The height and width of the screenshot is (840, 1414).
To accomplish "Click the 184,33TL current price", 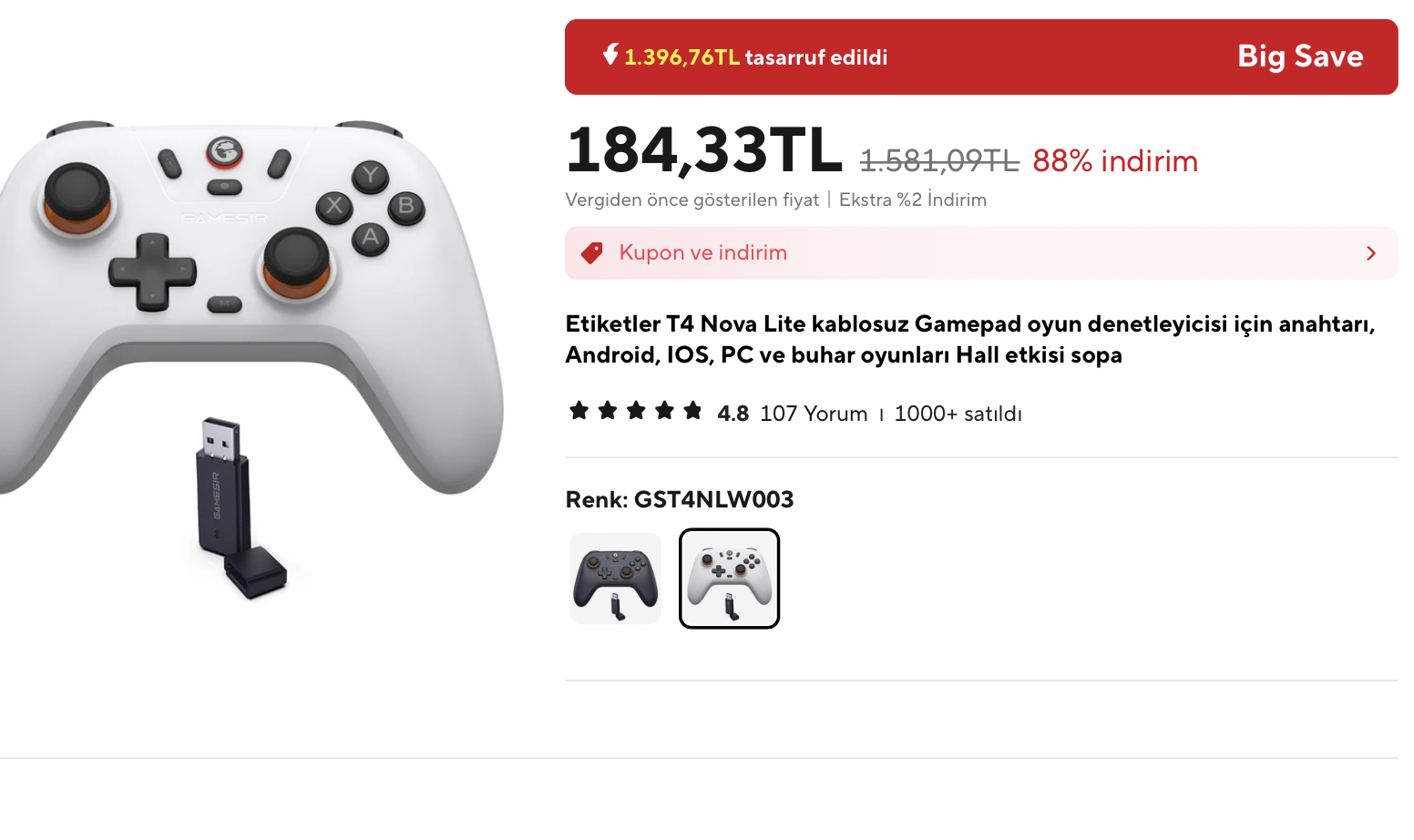I will (x=703, y=150).
